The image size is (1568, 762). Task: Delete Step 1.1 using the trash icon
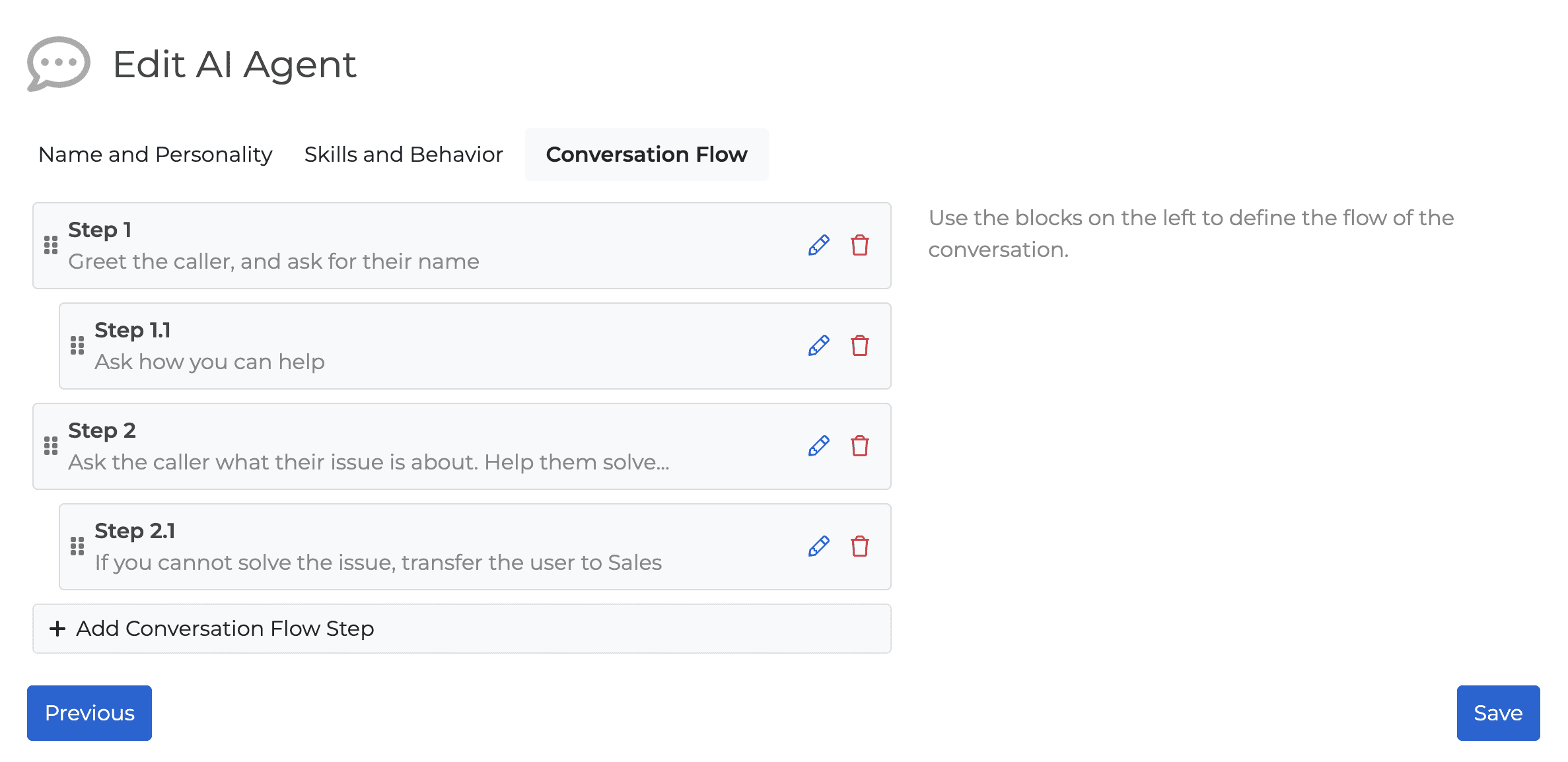pos(859,346)
